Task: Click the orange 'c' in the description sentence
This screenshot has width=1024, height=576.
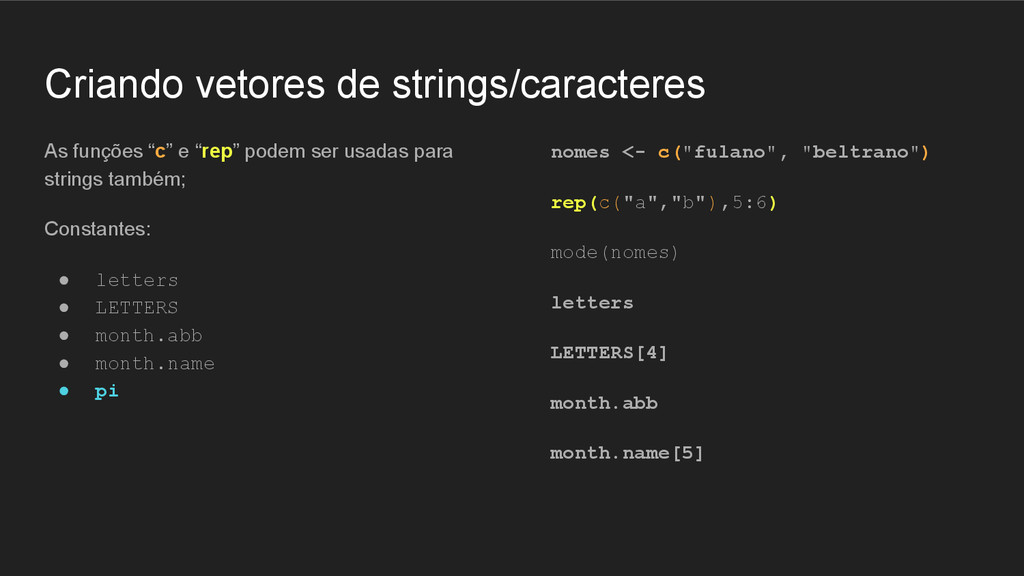Action: click(x=160, y=152)
